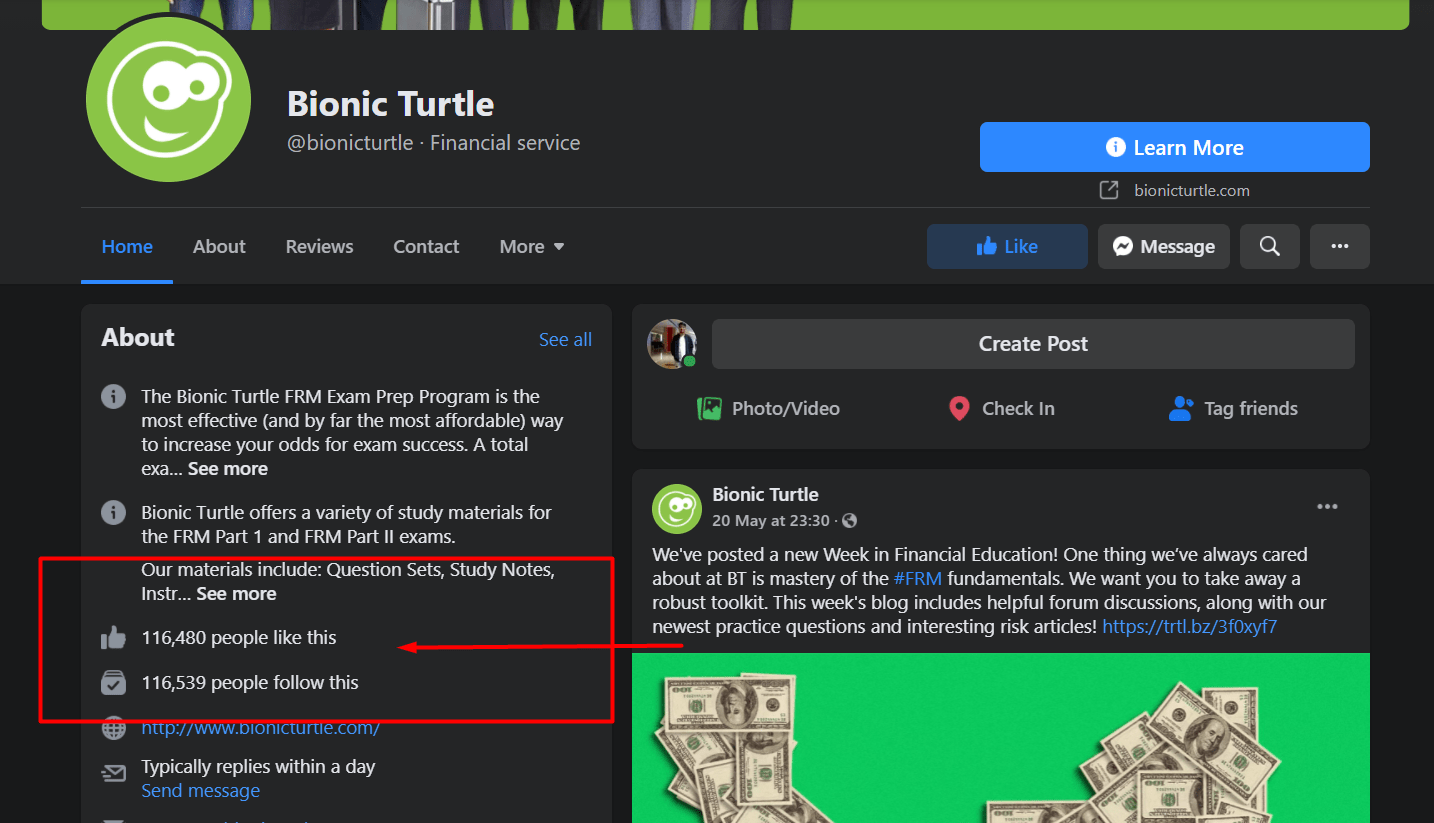The width and height of the screenshot is (1434, 823).
Task: Click the Bionic Turtle page title
Action: [x=390, y=104]
